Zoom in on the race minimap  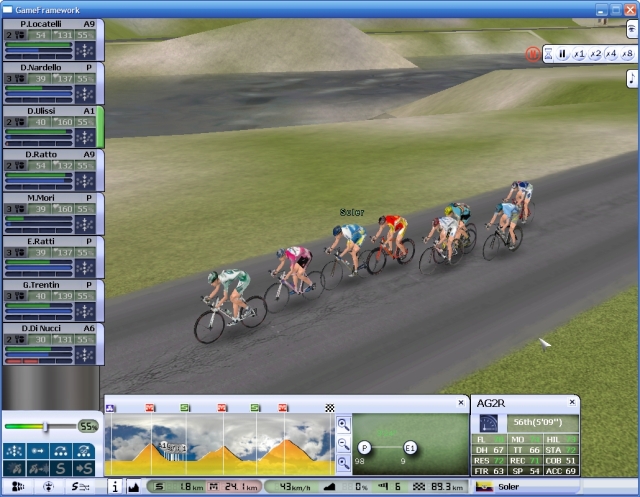[x=344, y=424]
